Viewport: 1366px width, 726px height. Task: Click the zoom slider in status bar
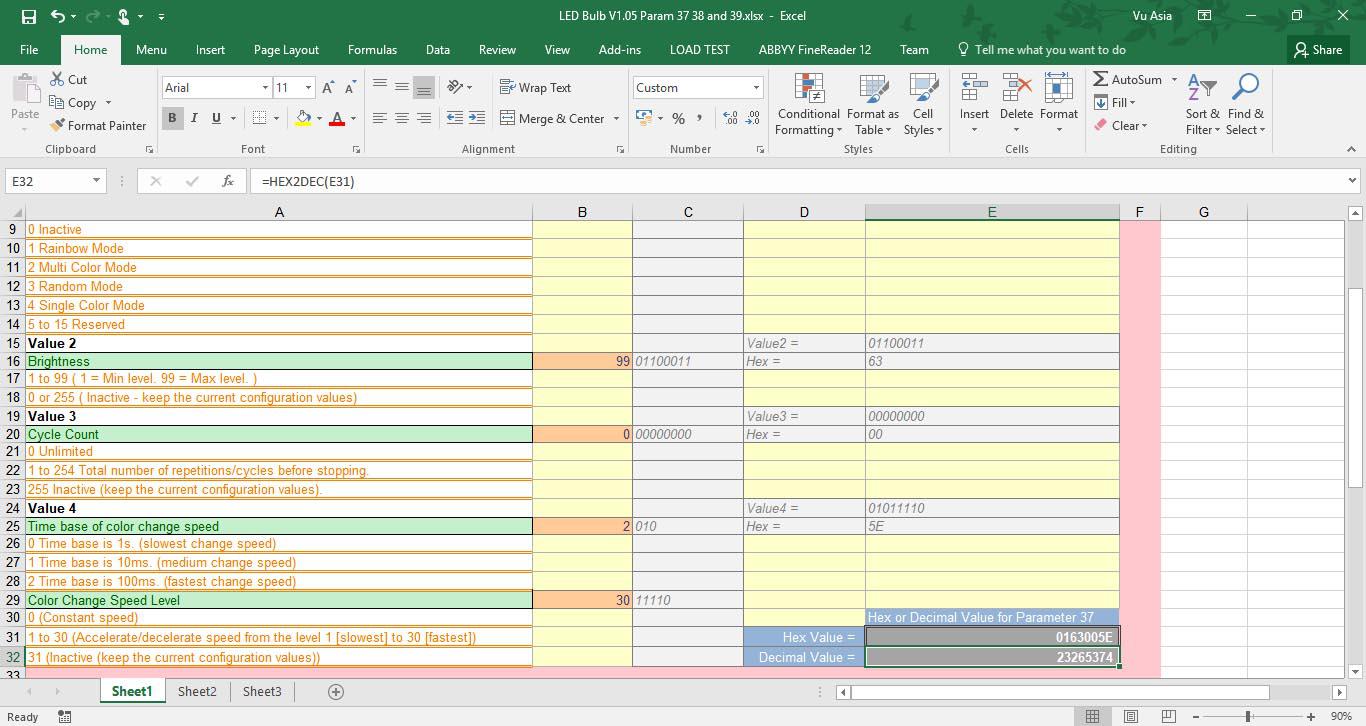(x=1248, y=716)
